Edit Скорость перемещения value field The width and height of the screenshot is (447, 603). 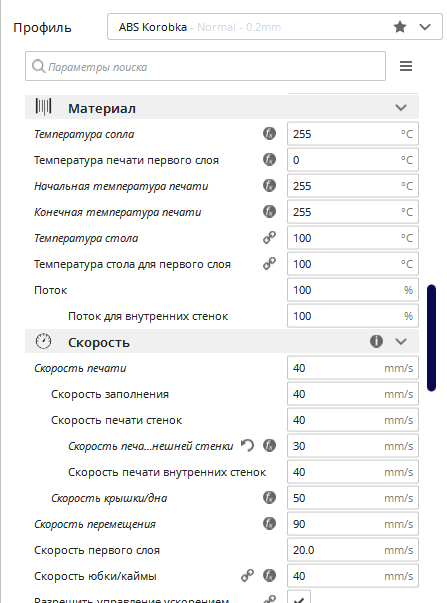coord(353,524)
